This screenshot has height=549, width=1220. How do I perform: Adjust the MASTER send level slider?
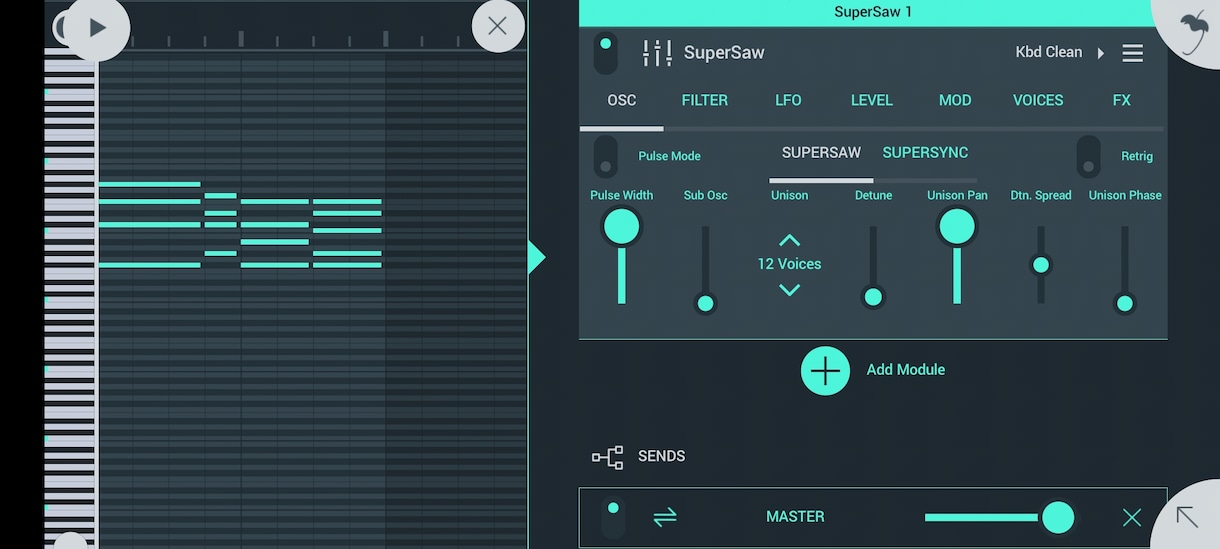tap(1058, 517)
